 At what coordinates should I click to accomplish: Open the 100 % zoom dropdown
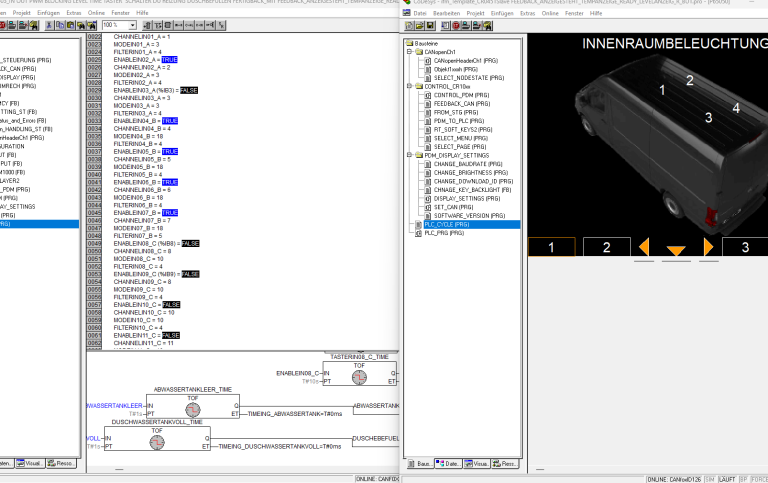(132, 25)
